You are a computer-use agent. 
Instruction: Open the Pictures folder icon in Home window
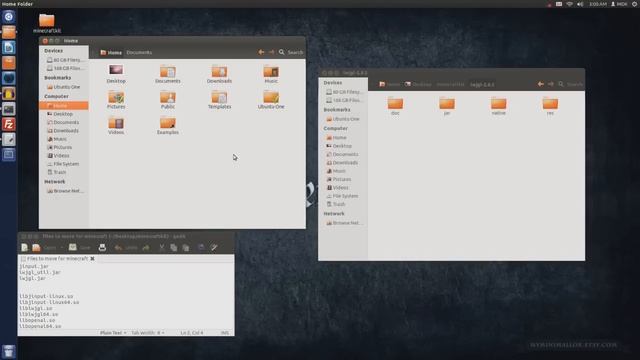[116, 100]
